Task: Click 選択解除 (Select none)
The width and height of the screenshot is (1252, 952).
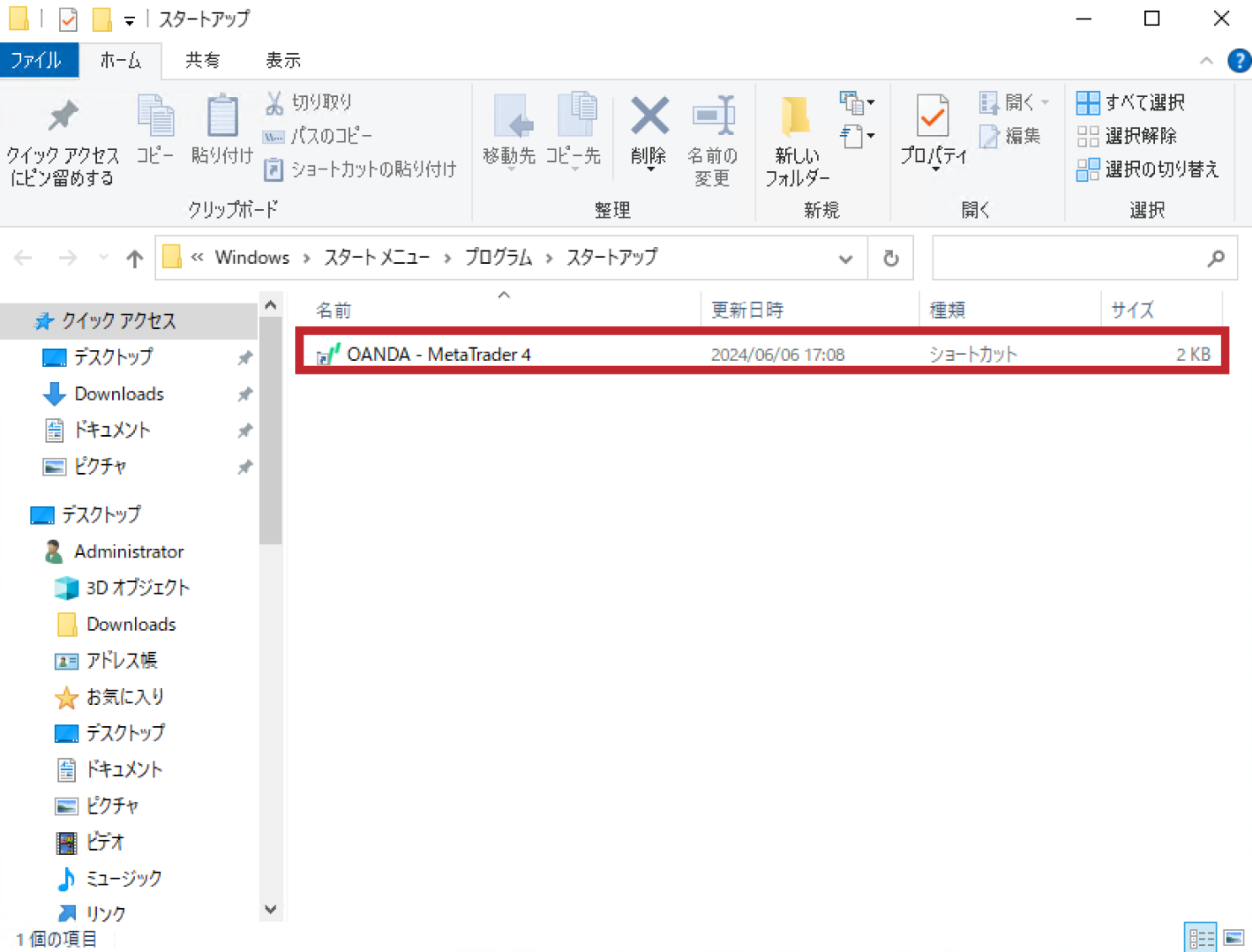Action: point(1126,136)
